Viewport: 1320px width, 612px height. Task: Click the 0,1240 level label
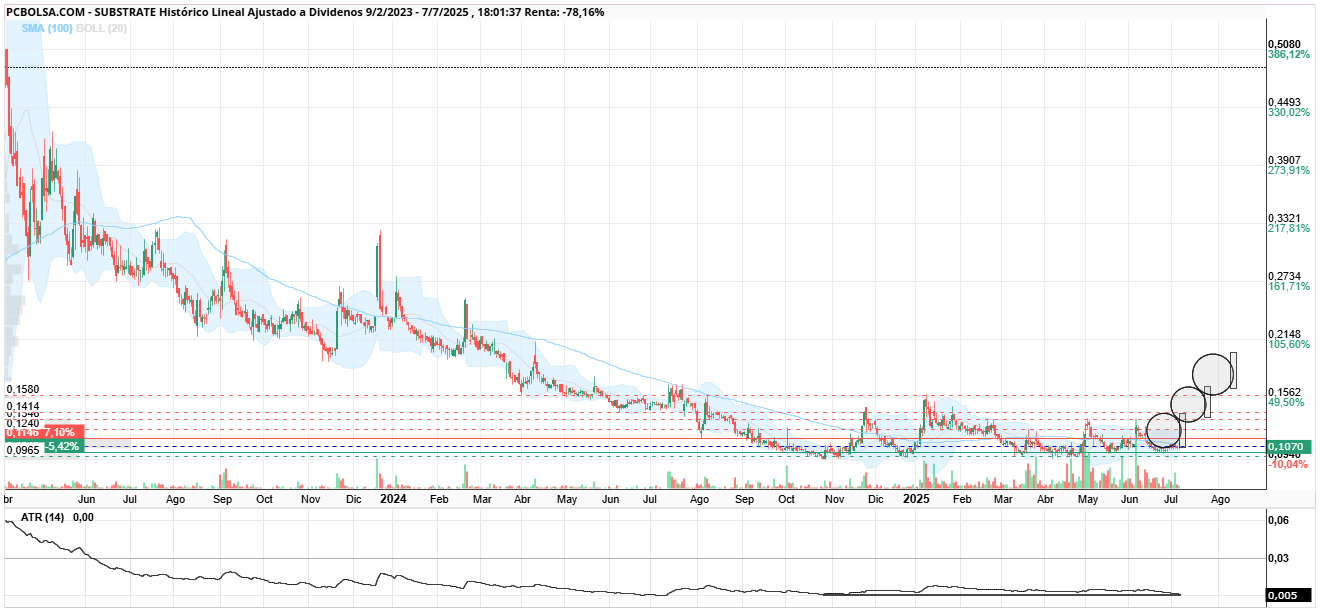22,424
